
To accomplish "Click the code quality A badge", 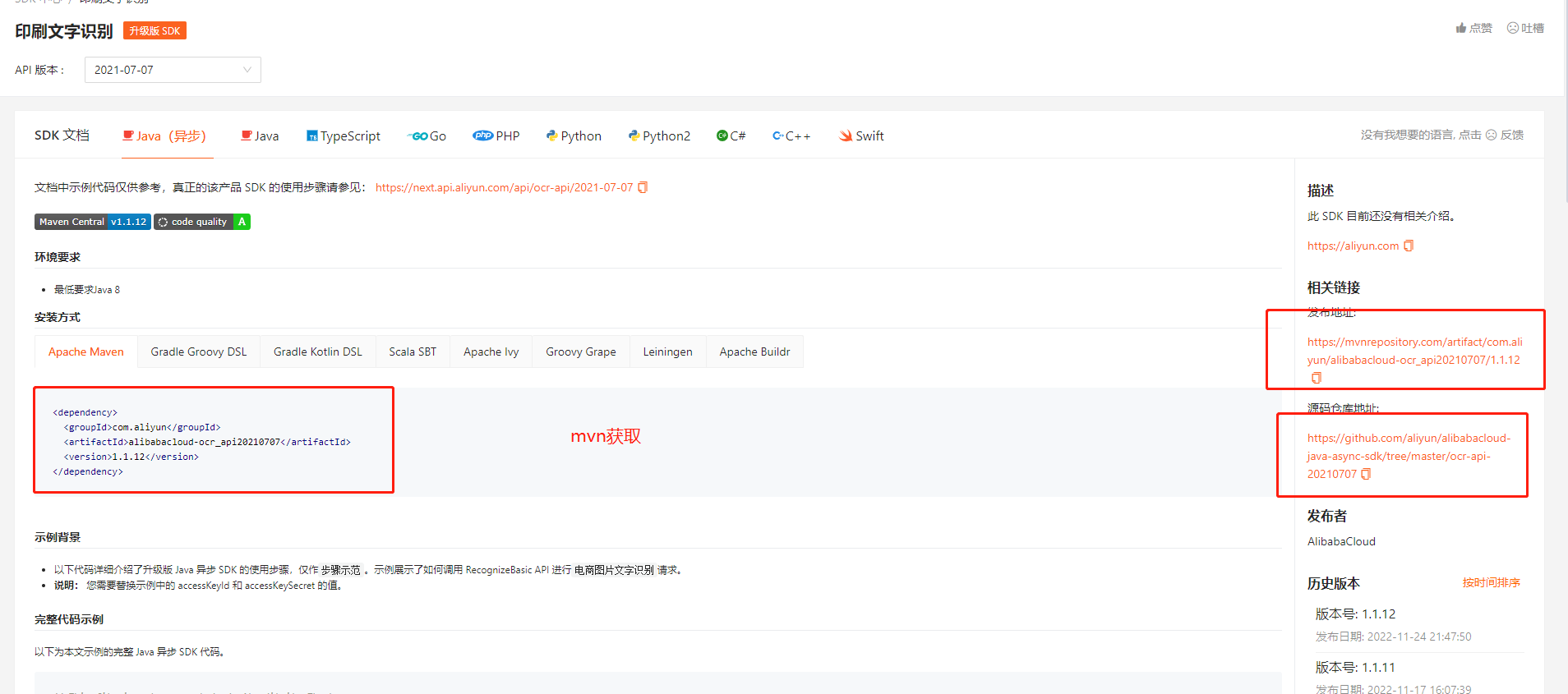I will (x=202, y=222).
